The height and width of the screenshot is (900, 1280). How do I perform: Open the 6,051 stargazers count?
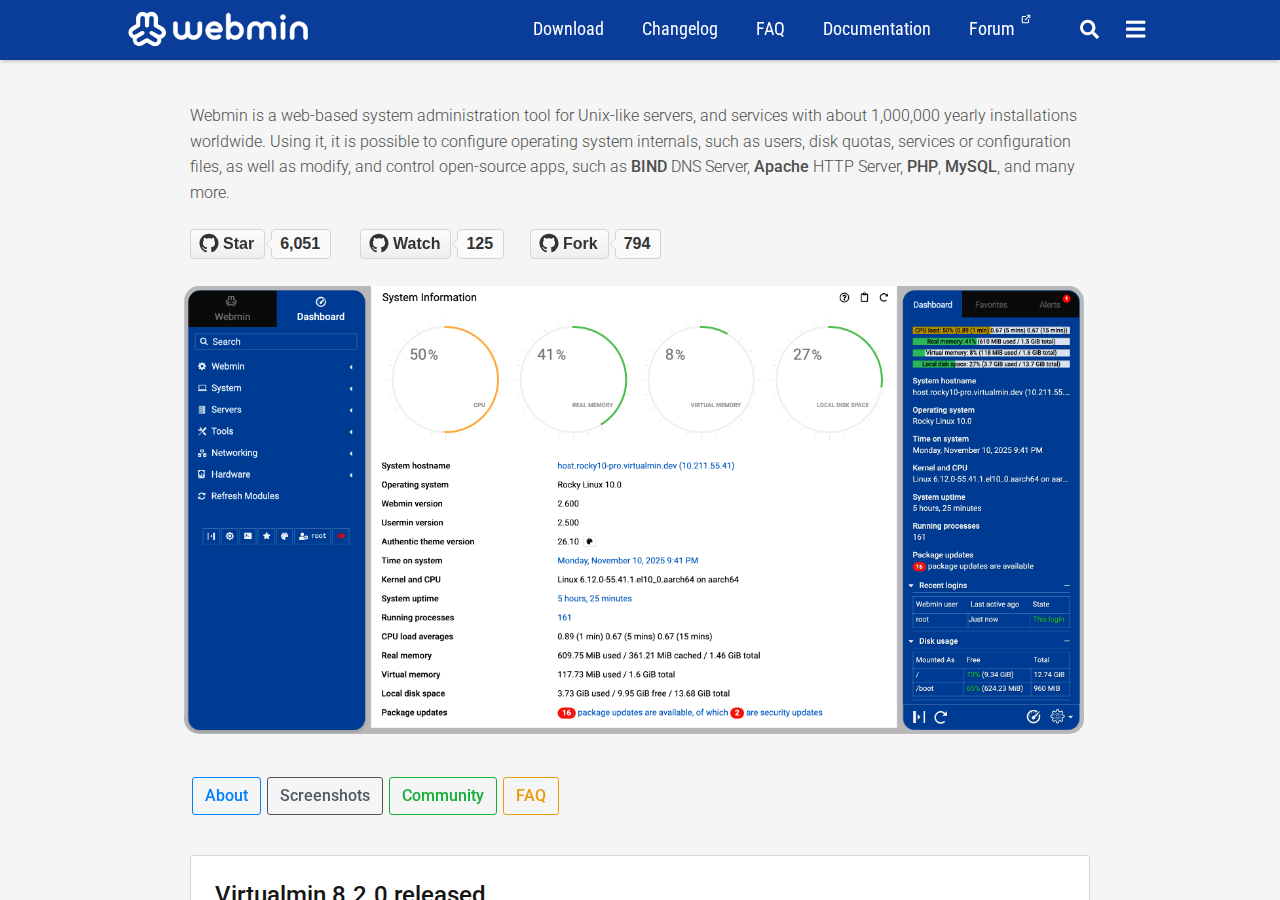[300, 244]
